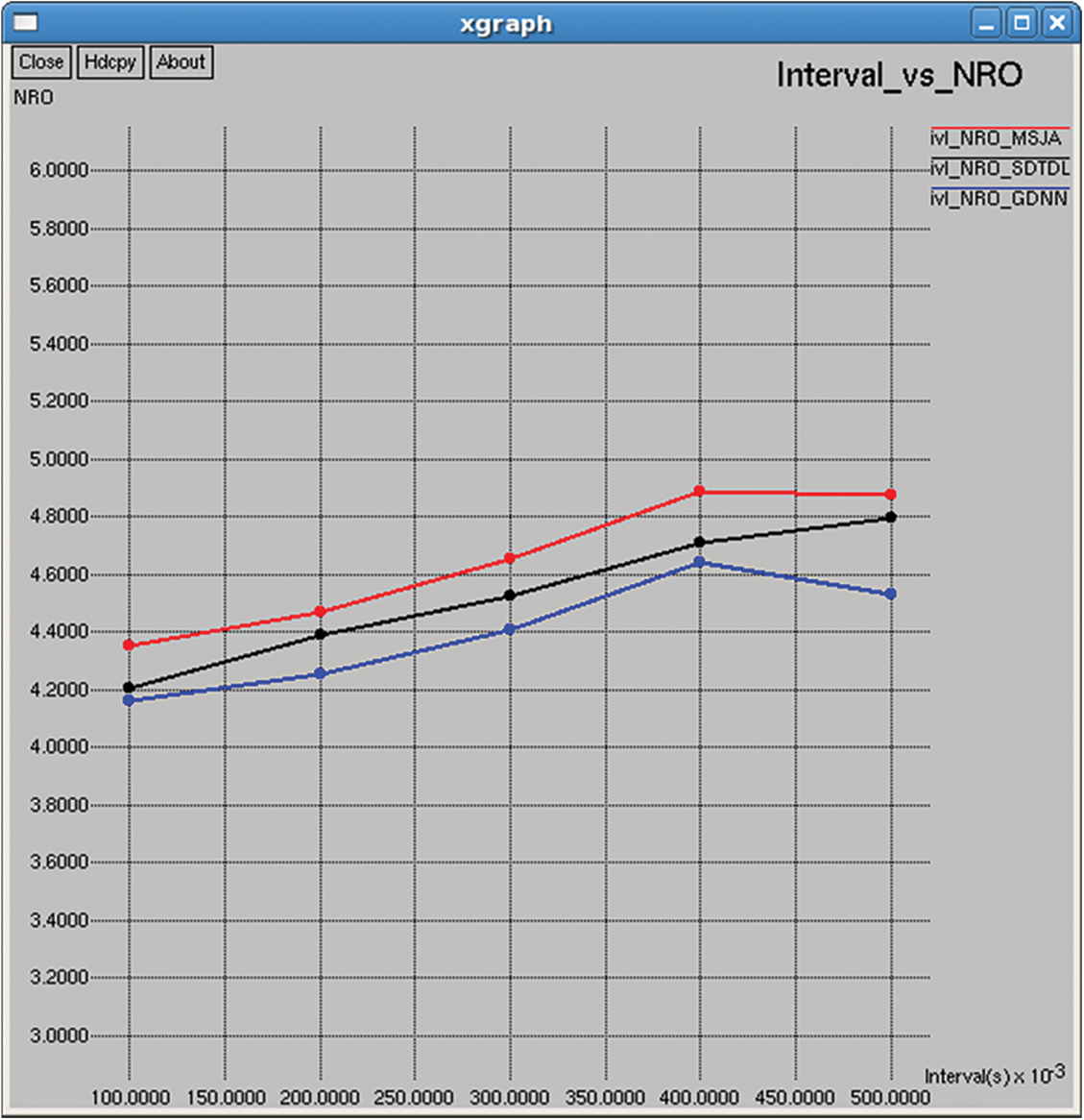This screenshot has width=1084, height=1120.
Task: Click the red MSJA data point at 300
Action: pyautogui.click(x=510, y=558)
